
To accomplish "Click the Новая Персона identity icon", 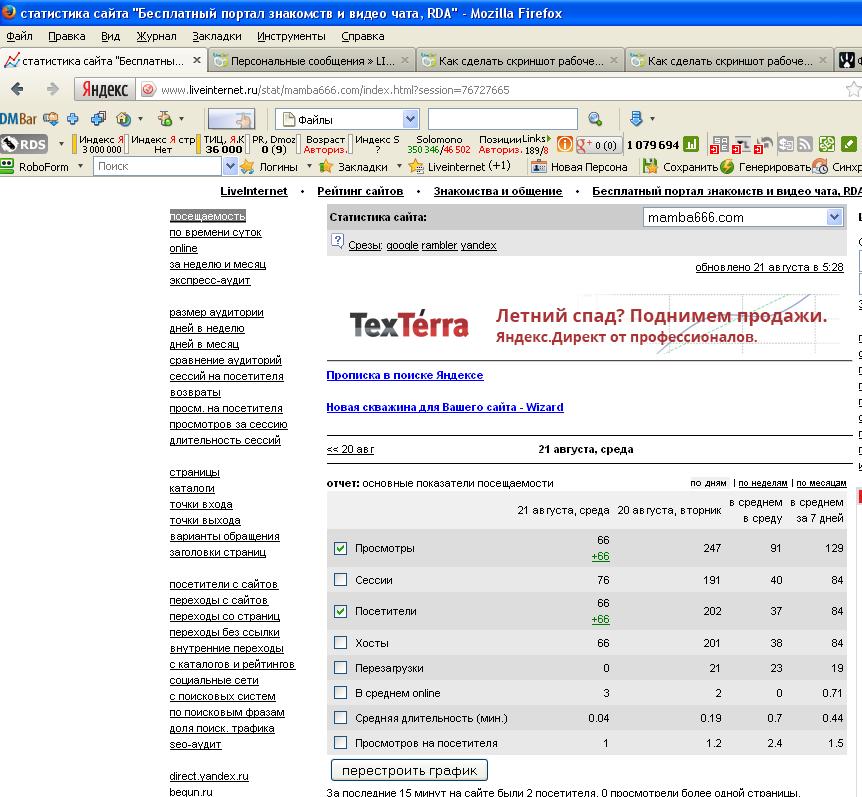I will (x=538, y=167).
